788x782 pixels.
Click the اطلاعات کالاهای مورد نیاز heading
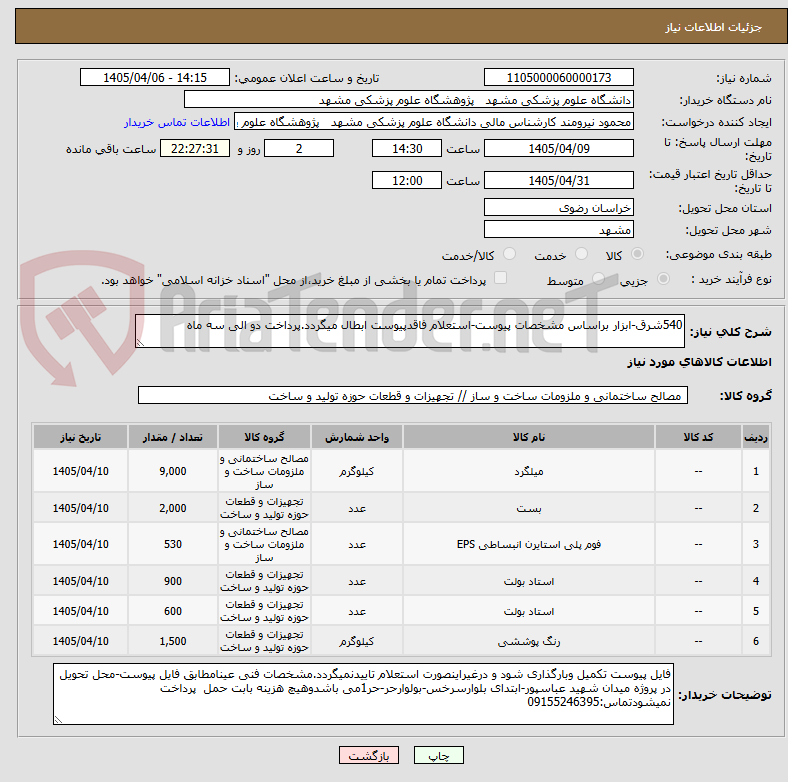tap(699, 362)
